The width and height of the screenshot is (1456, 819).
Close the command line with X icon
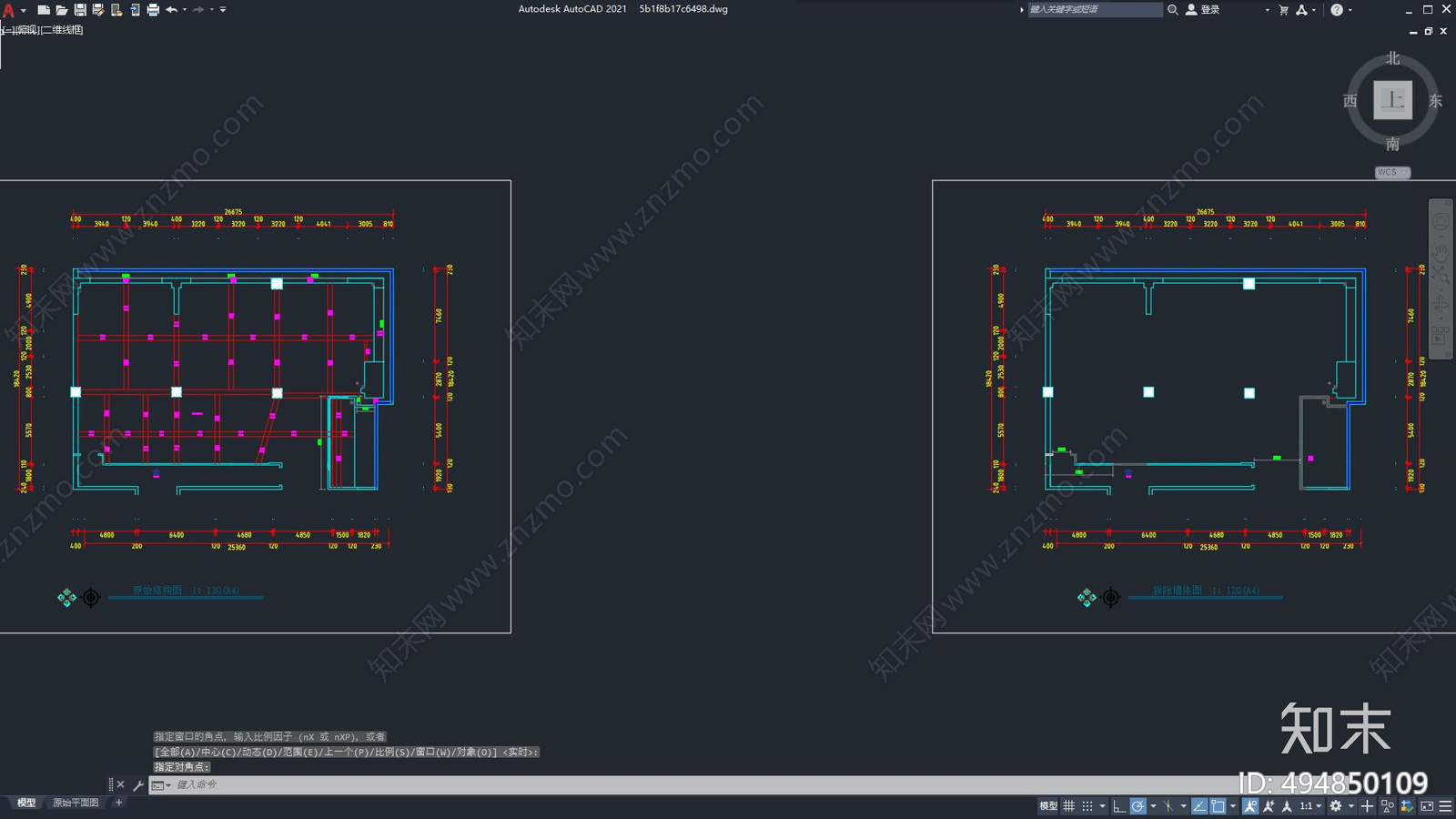click(x=120, y=784)
